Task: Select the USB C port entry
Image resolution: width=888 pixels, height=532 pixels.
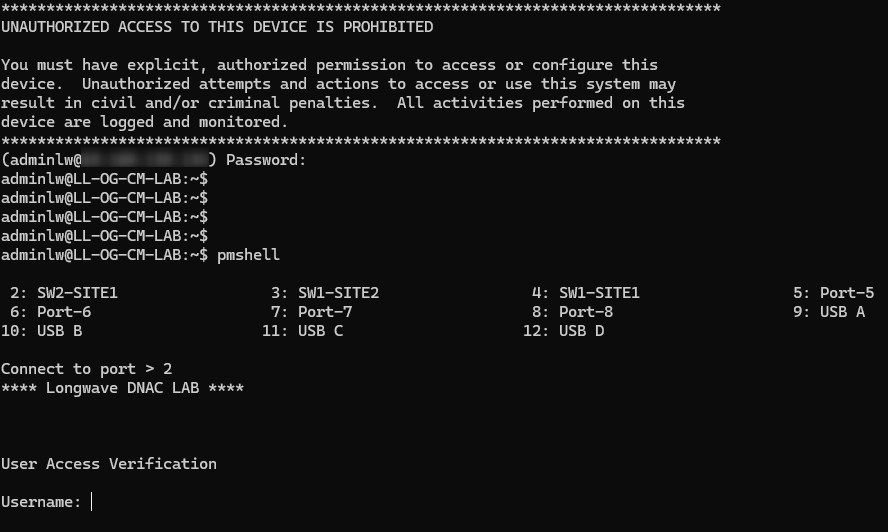Action: tap(320, 331)
